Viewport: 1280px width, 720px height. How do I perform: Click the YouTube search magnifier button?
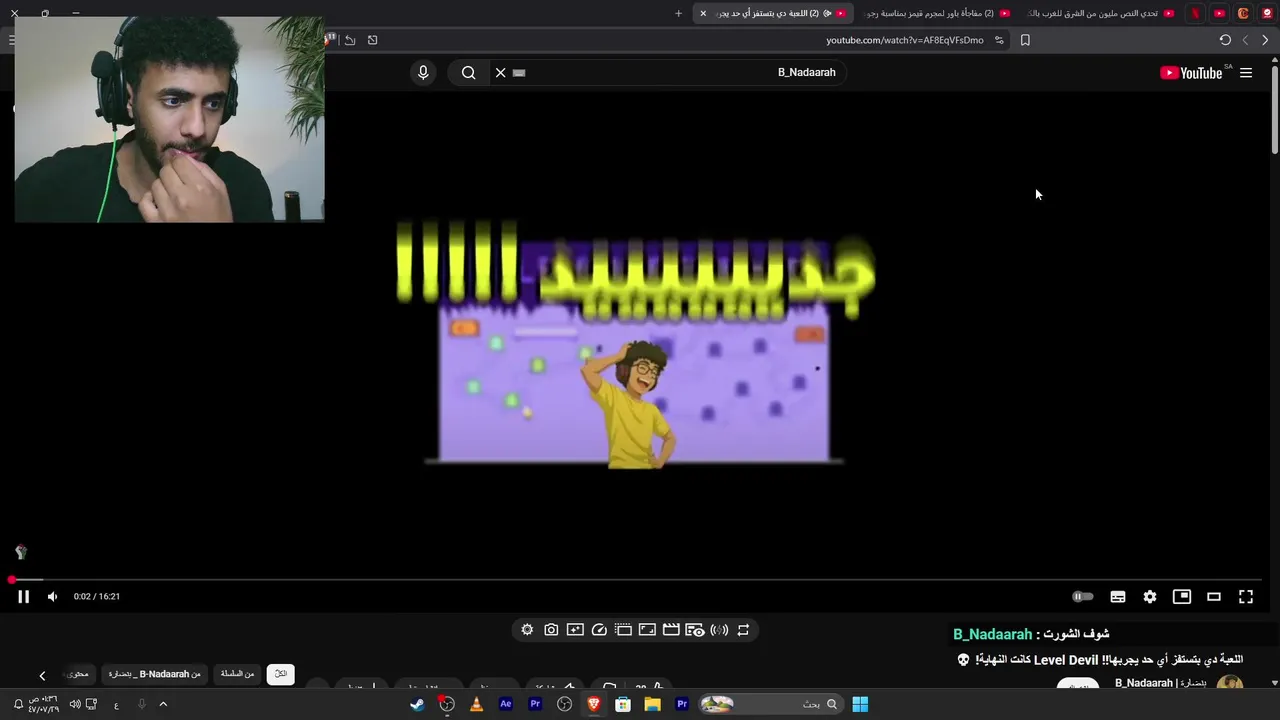(x=468, y=72)
